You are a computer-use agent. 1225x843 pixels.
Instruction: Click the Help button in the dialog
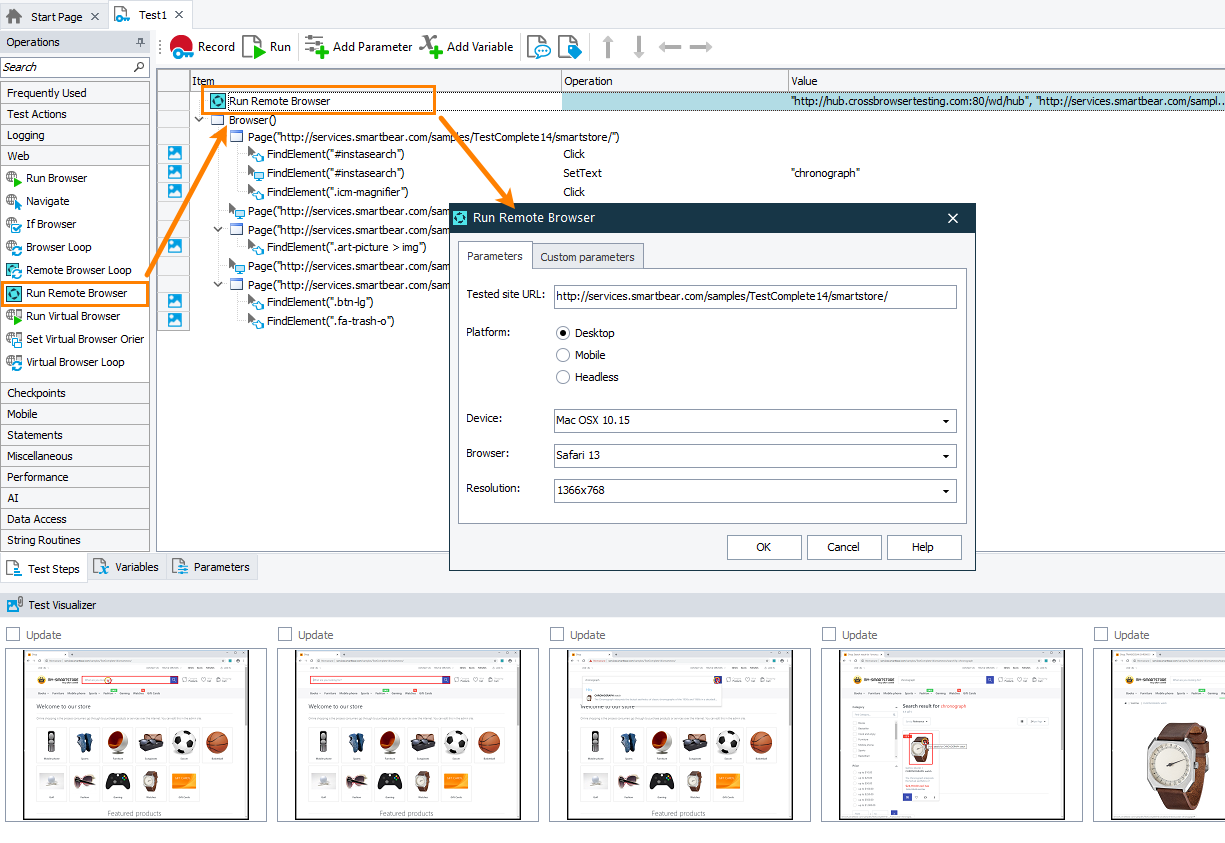pyautogui.click(x=923, y=547)
